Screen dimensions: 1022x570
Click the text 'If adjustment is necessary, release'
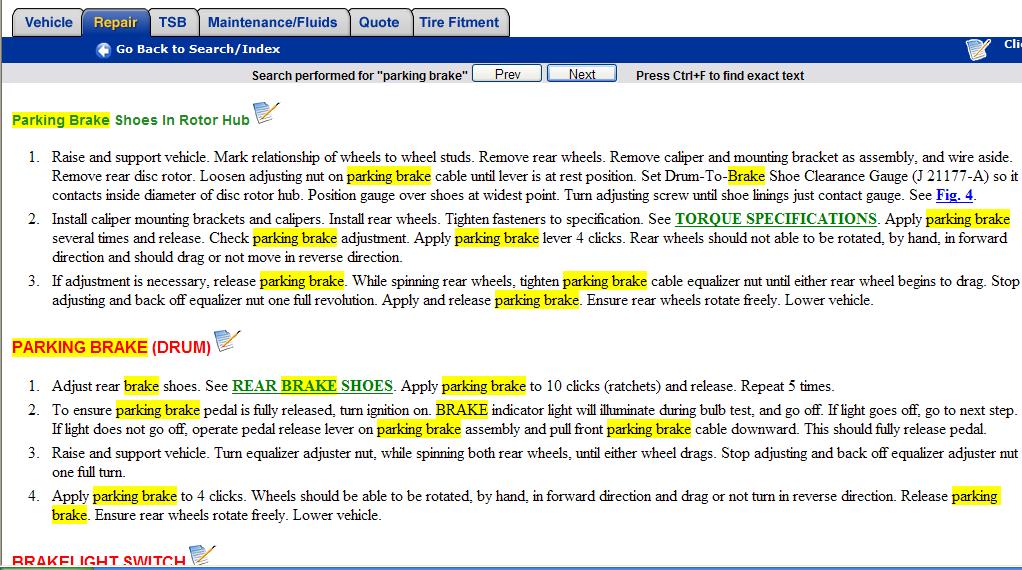click(154, 281)
